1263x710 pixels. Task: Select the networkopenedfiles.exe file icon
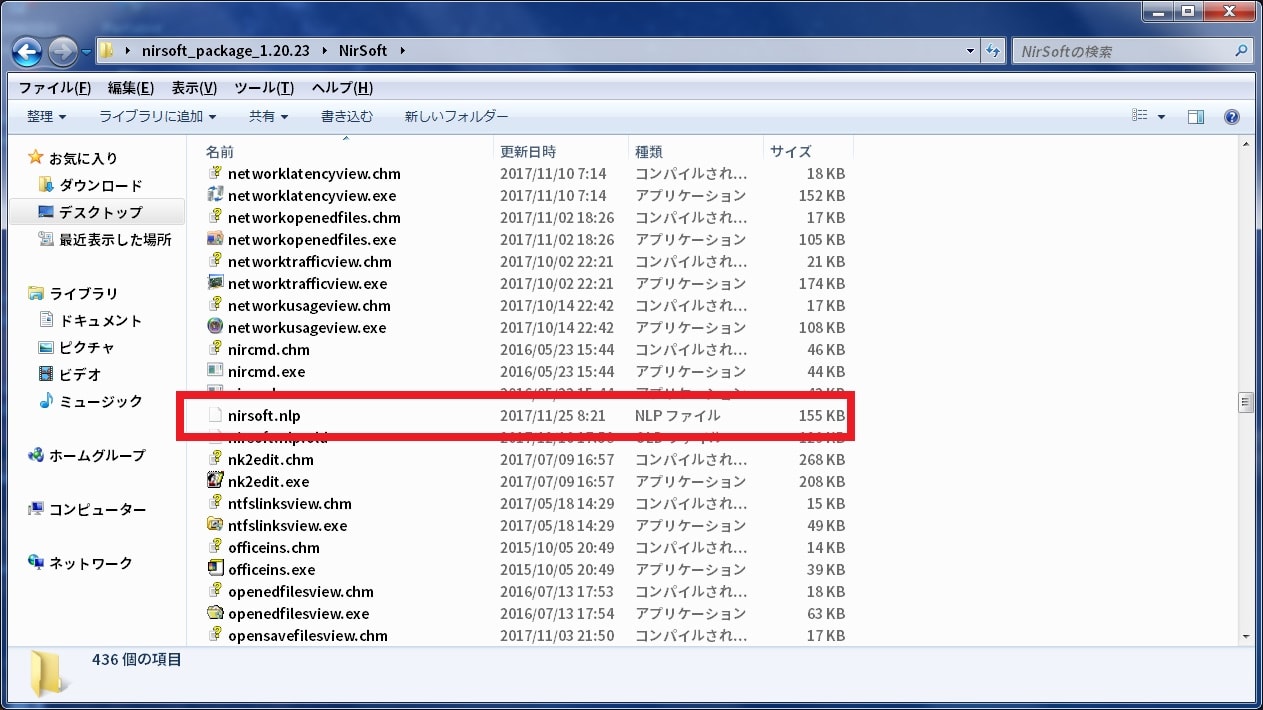(215, 239)
